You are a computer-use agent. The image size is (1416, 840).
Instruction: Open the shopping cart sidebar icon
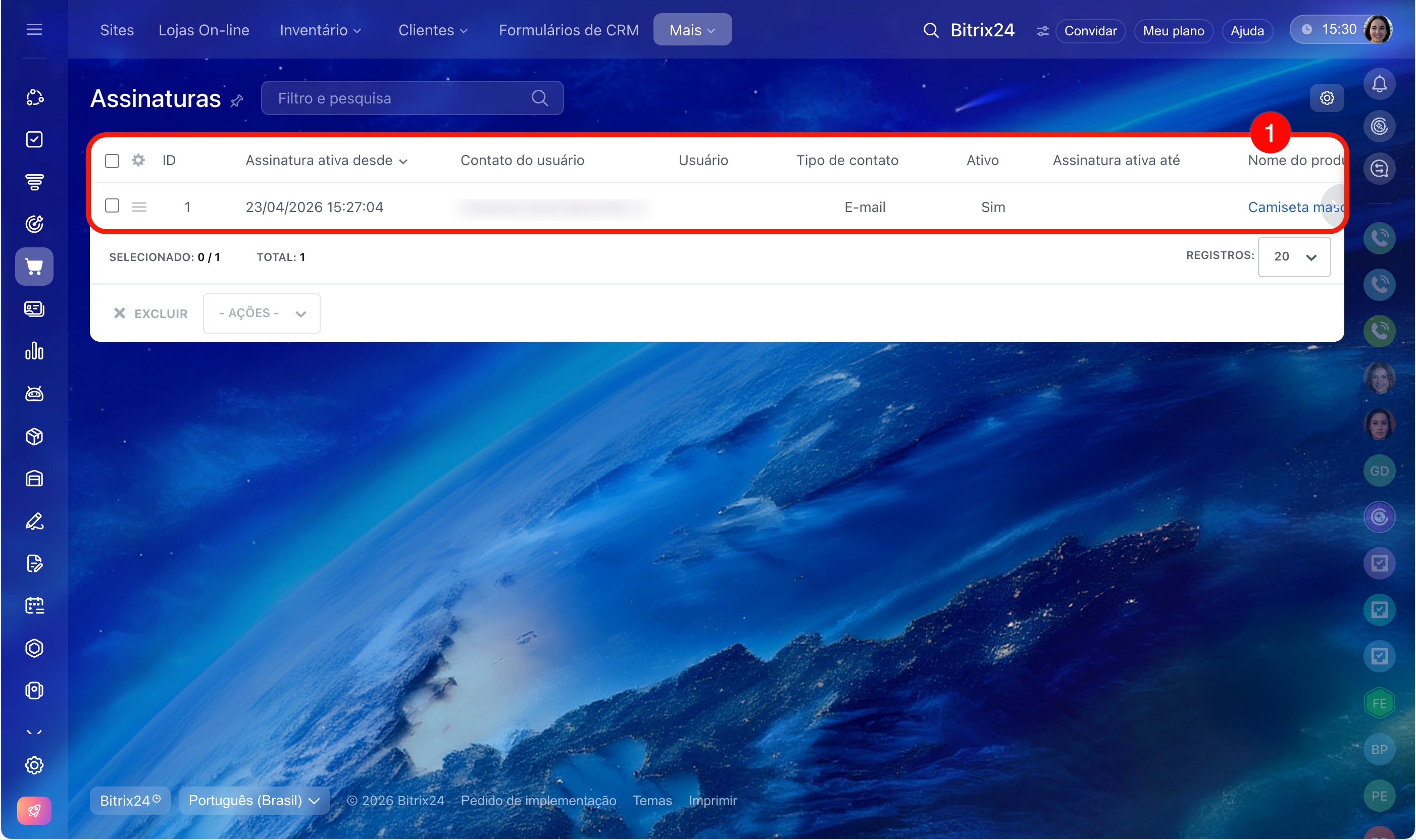click(x=34, y=267)
